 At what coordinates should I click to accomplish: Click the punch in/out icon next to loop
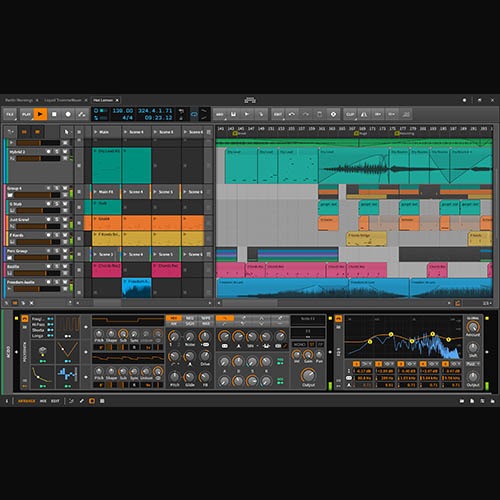[x=204, y=114]
